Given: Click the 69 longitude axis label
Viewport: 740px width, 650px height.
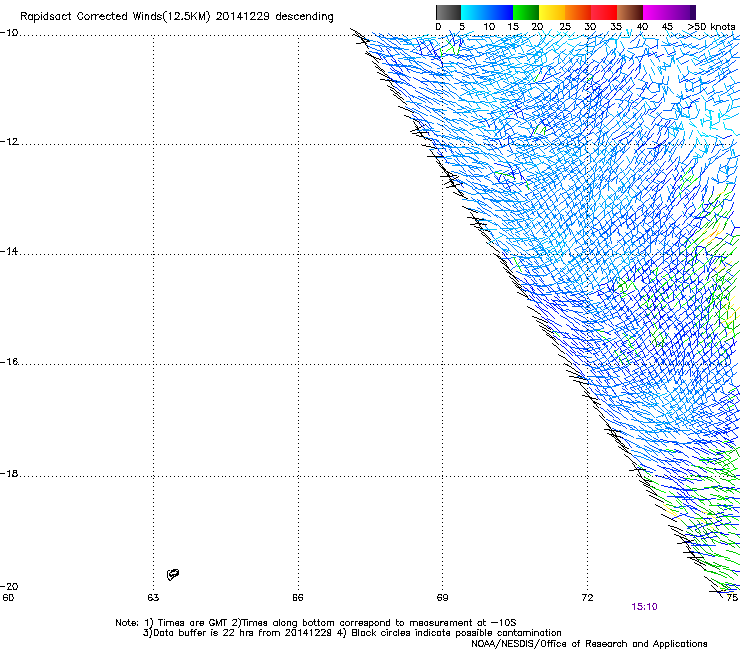Looking at the screenshot, I should tap(442, 598).
